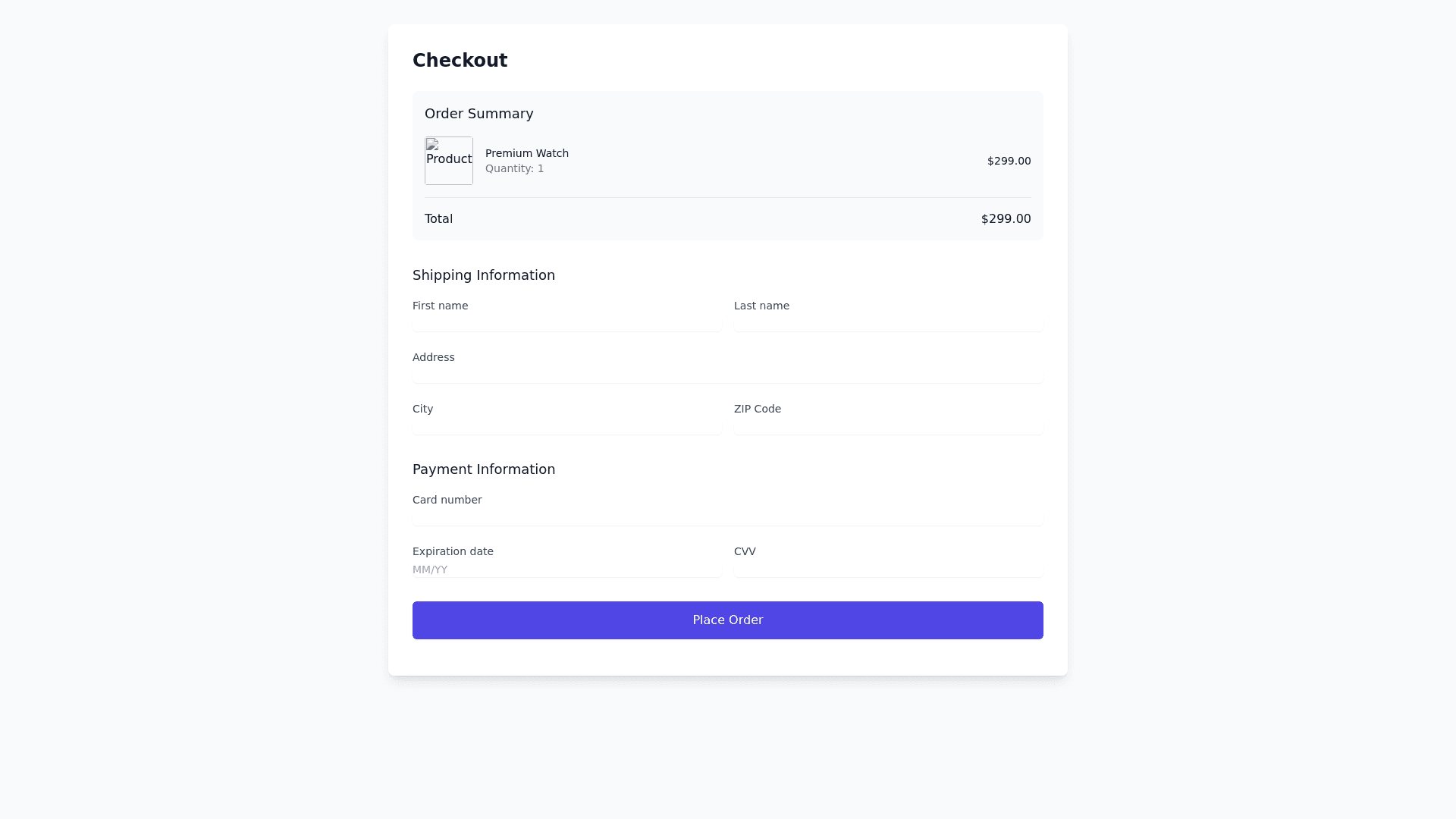Screen dimensions: 1456x819
Task: Click into the CVV input field
Action: (888, 570)
